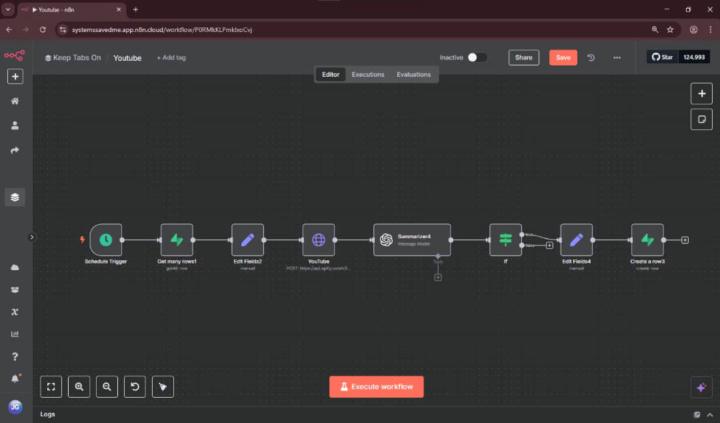This screenshot has width=720, height=423.
Task: Open the cloud admin panel icon
Action: tap(15, 267)
